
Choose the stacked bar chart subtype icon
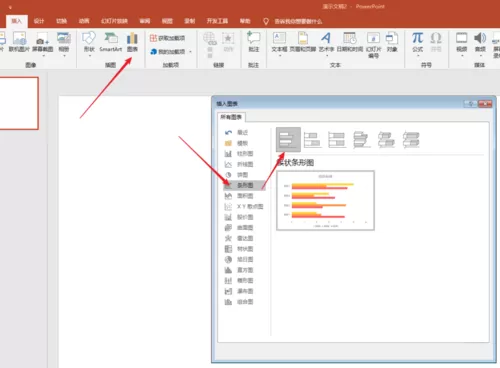click(x=313, y=140)
